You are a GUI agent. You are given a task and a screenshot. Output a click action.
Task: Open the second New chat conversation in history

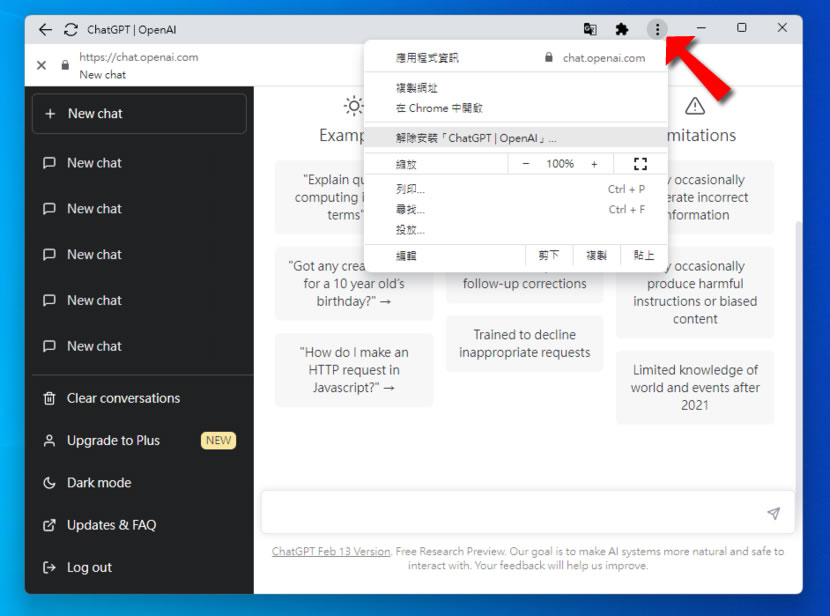click(x=139, y=209)
